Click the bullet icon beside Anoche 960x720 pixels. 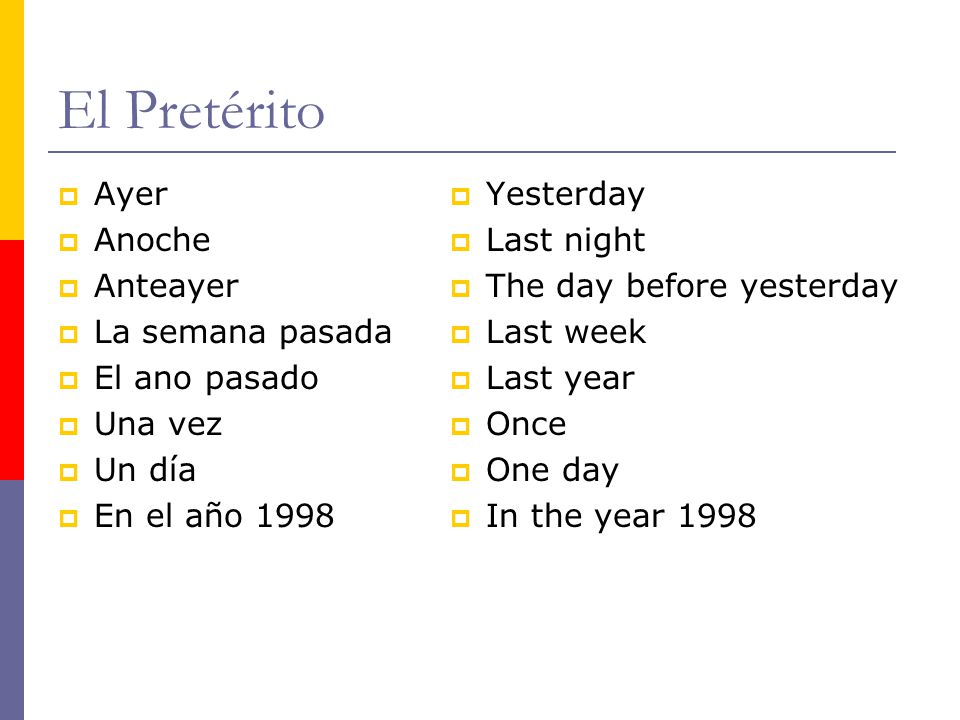pyautogui.click(x=69, y=242)
